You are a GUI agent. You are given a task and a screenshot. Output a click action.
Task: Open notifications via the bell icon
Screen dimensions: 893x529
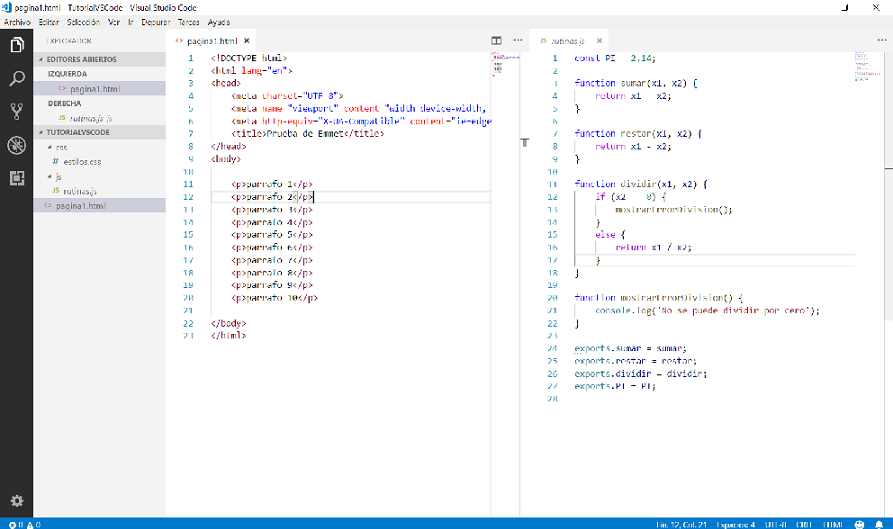[879, 524]
